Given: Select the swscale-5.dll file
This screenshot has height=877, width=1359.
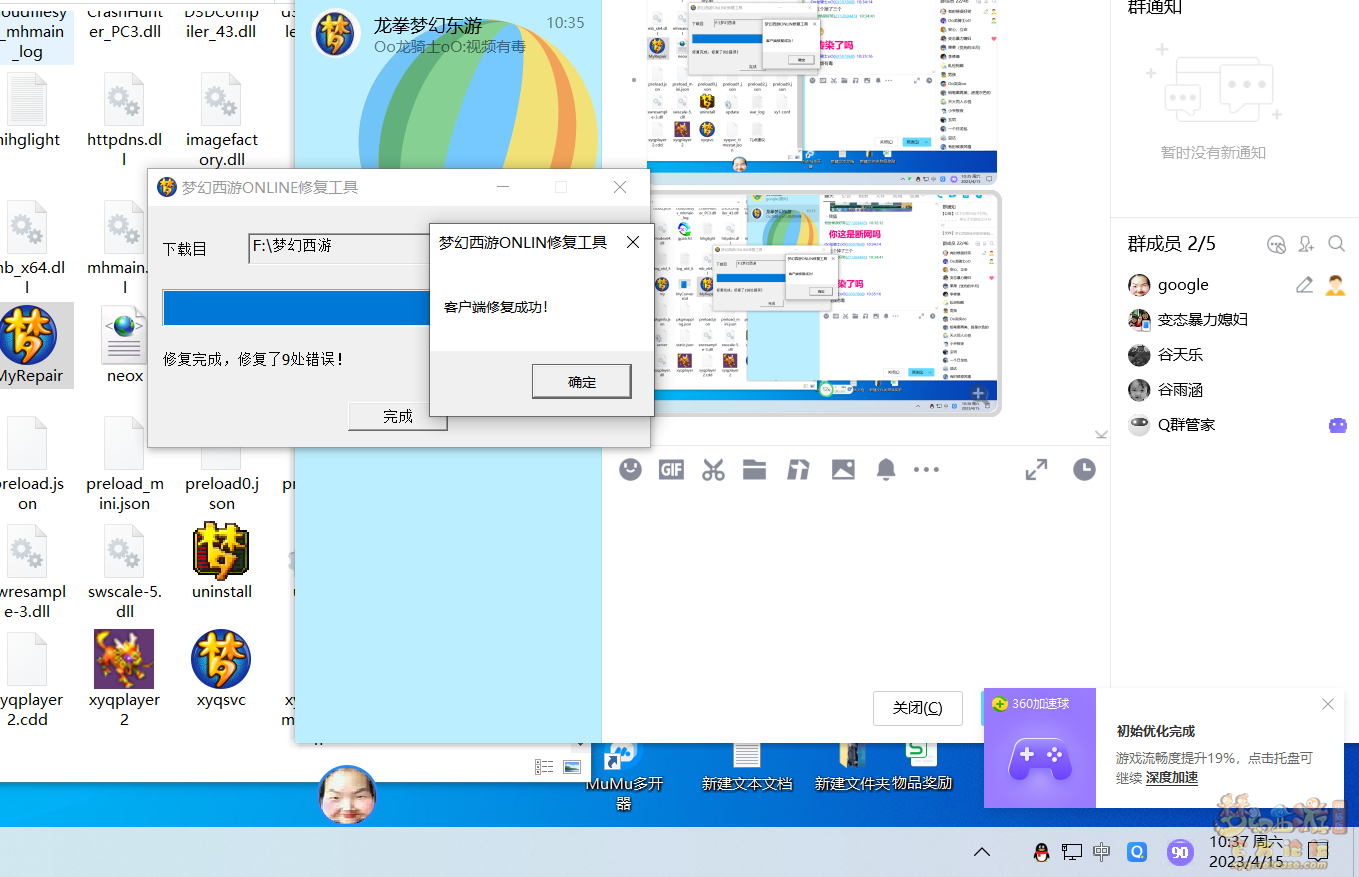Looking at the screenshot, I should 124,571.
